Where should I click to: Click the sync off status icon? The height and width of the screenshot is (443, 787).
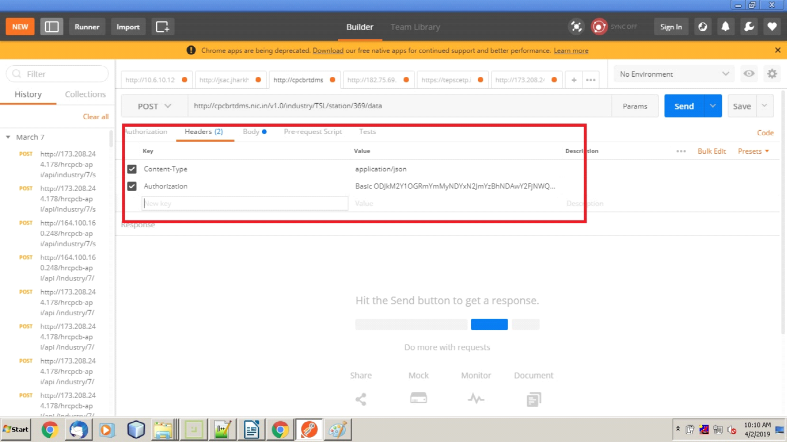coord(599,27)
